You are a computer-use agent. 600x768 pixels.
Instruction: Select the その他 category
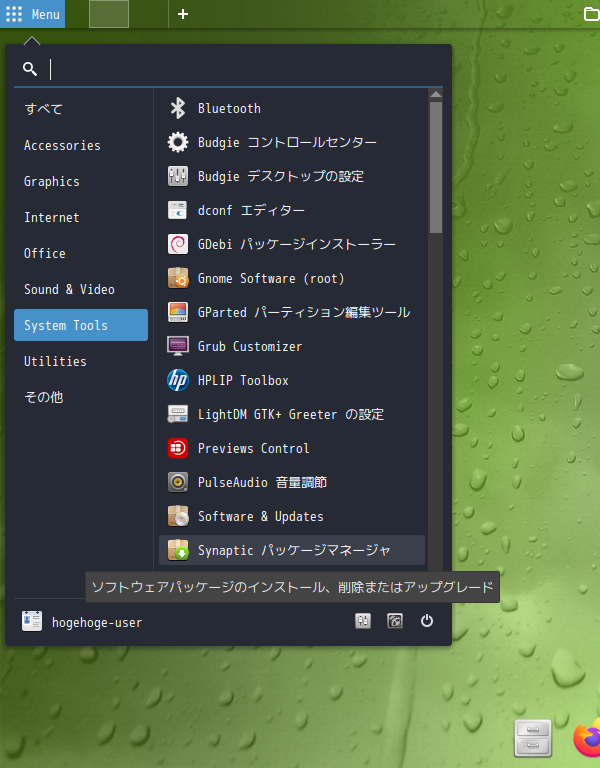(x=81, y=397)
